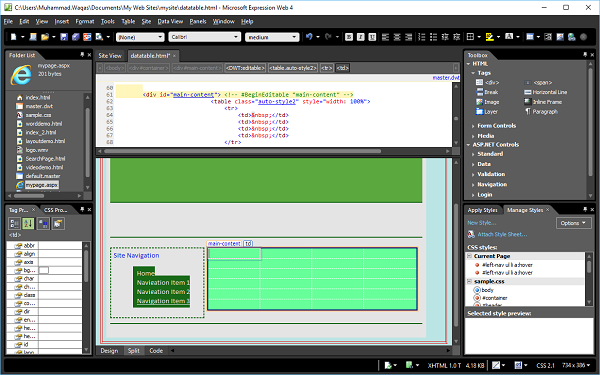600x375 pixels.
Task: Toggle Italic formatting
Action: 360,37
